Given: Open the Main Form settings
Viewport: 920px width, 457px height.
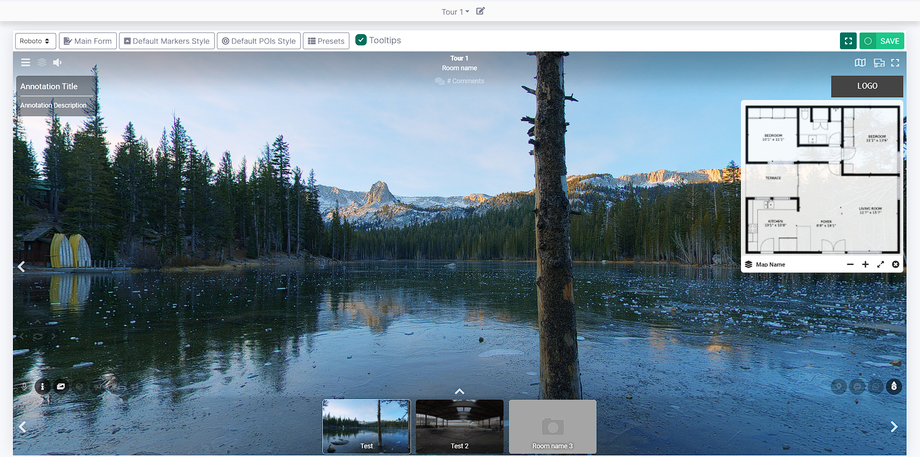Looking at the screenshot, I should tap(88, 41).
